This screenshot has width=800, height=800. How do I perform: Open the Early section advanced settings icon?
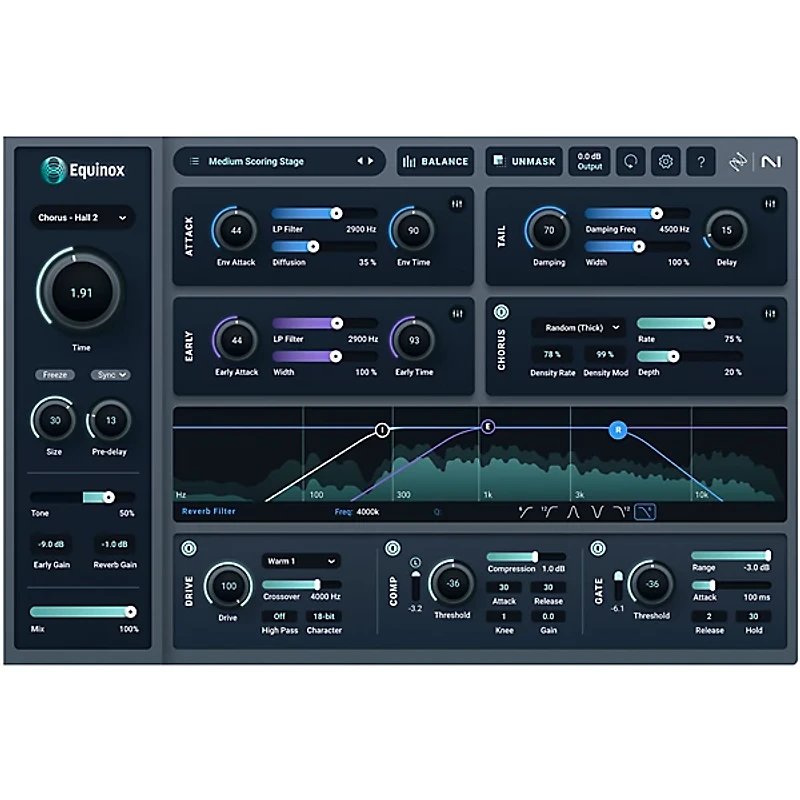pos(457,314)
